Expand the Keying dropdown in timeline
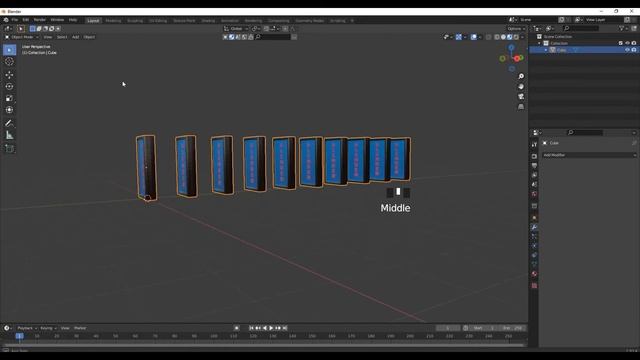This screenshot has width=640, height=360. [48, 328]
